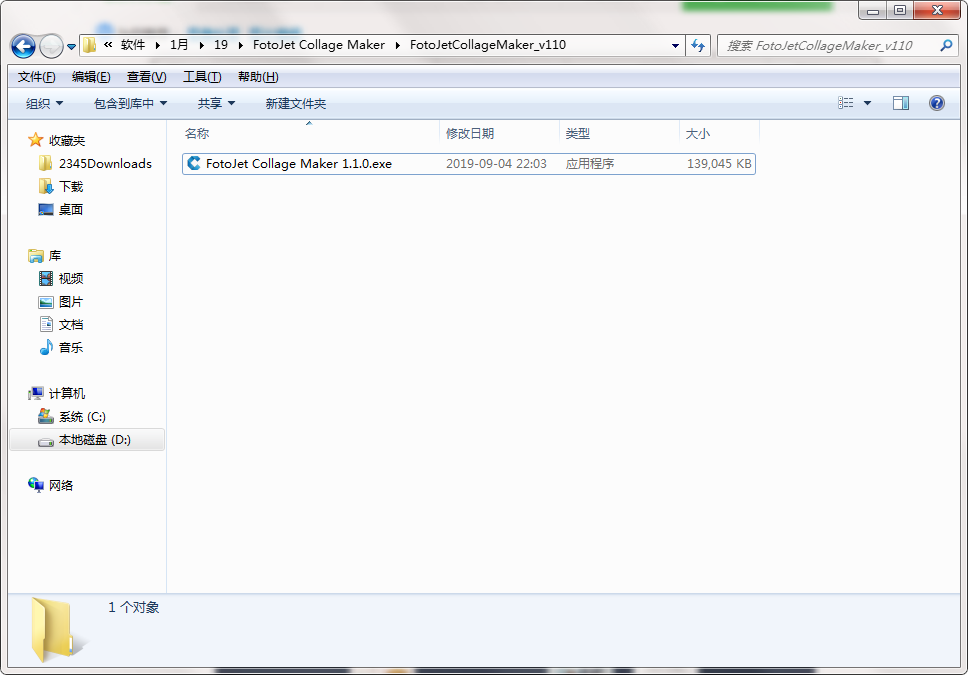The image size is (968, 675).
Task: Open 下载 in navigation pane
Action: 70,187
